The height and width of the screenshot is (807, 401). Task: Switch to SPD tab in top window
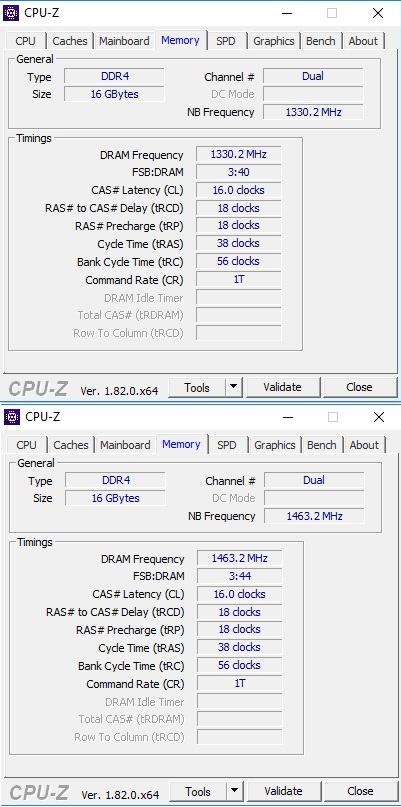tap(225, 41)
